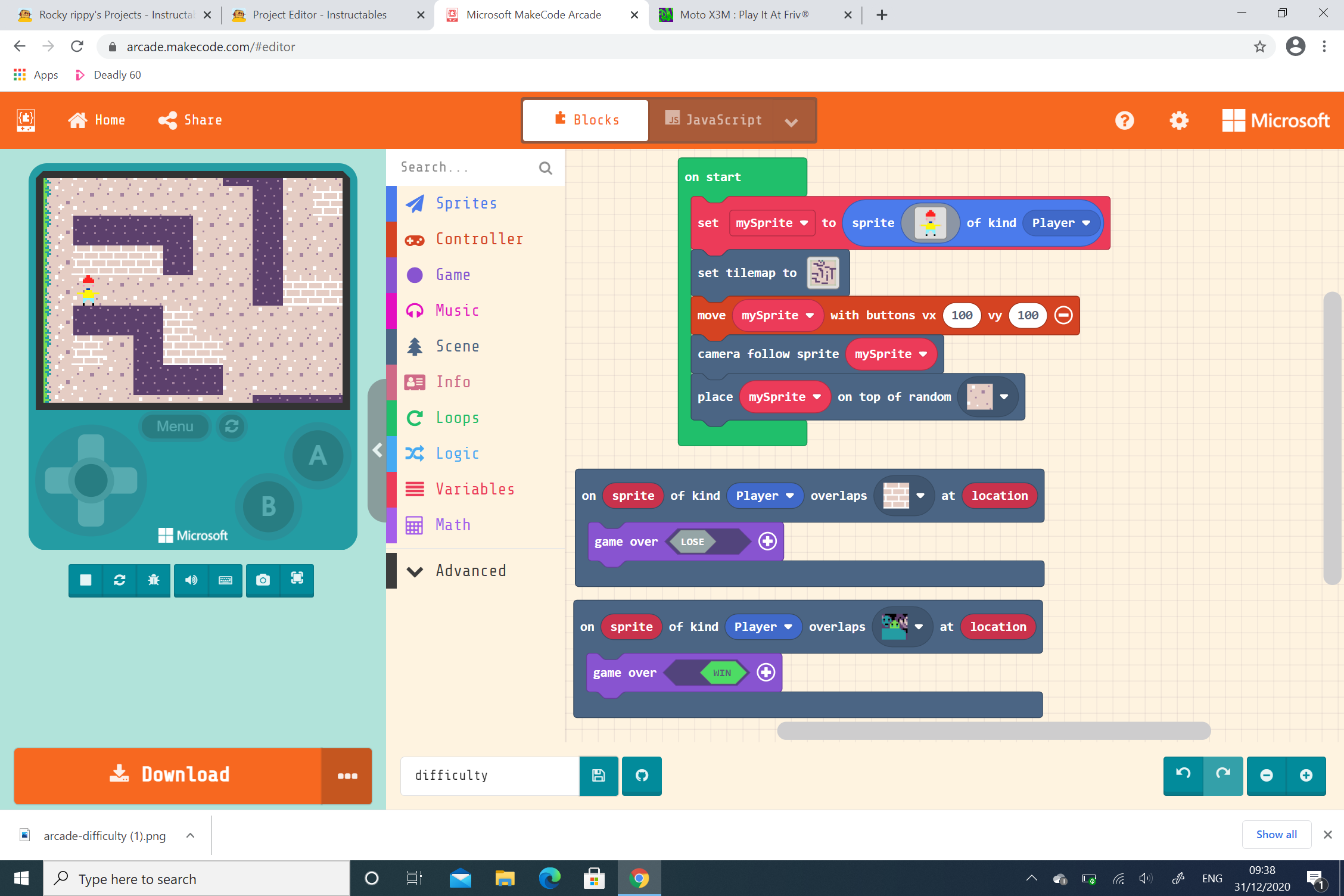
Task: Select the Music category
Action: 456,310
